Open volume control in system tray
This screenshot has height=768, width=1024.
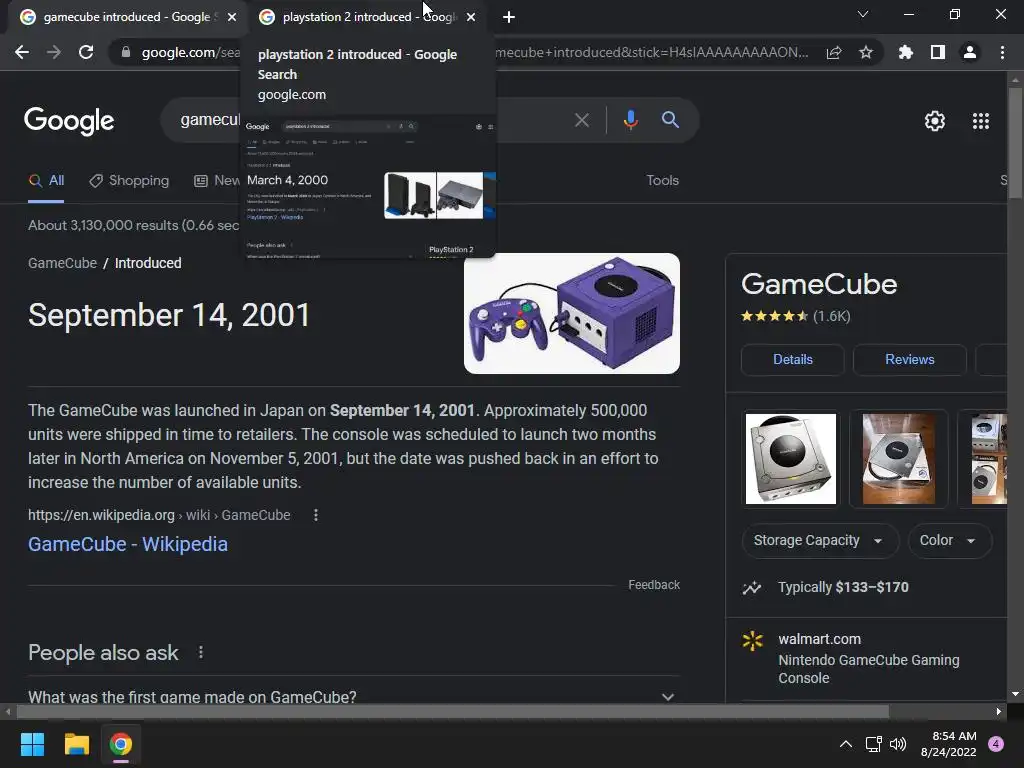pos(898,744)
